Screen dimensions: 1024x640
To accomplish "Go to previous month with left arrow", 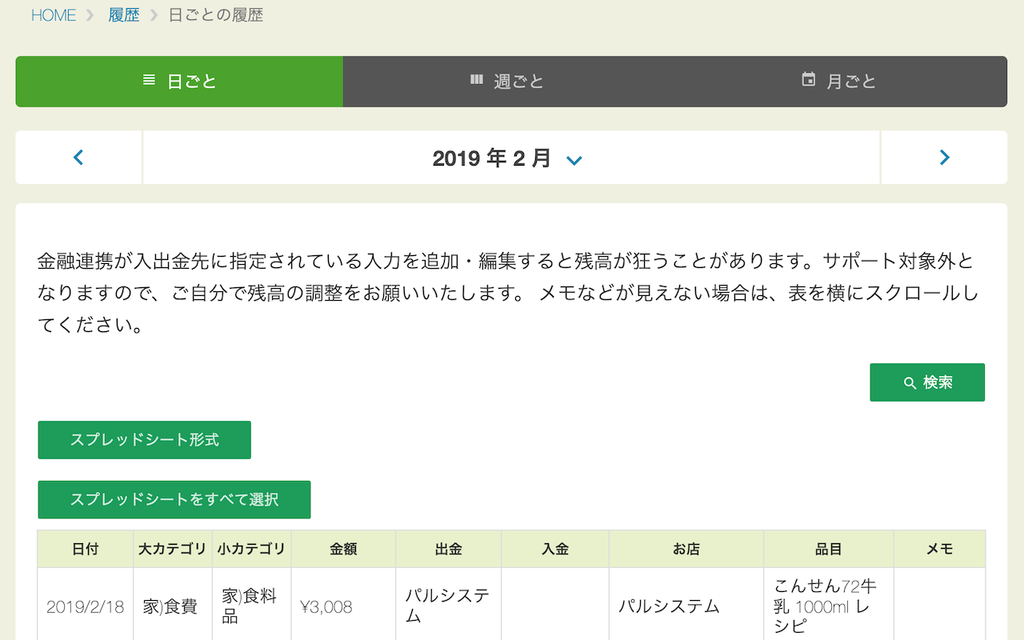I will click(78, 157).
